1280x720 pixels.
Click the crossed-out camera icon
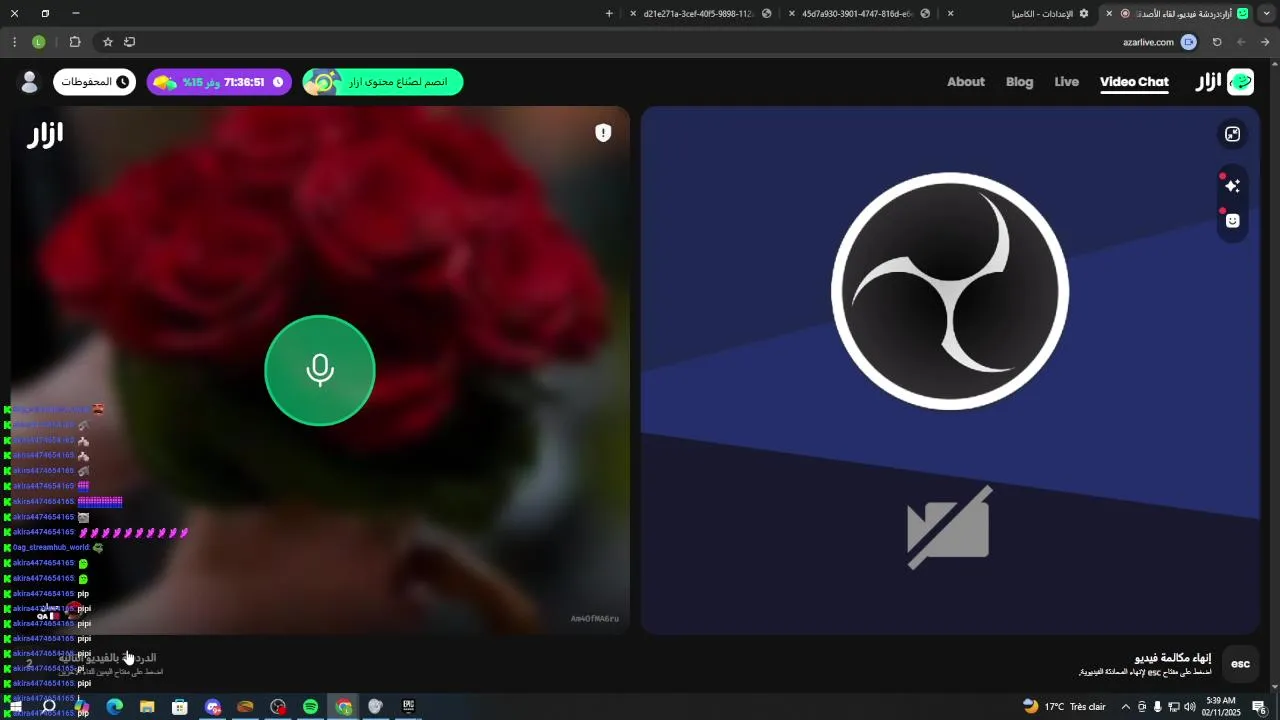tap(949, 527)
